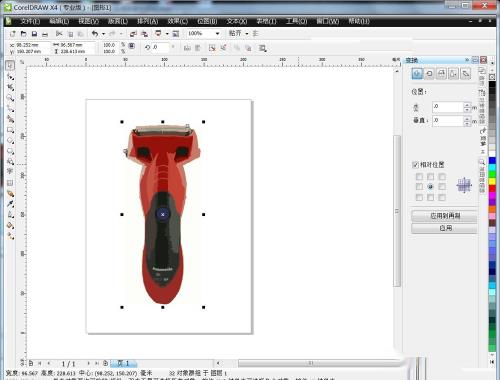Open the zoom level 100% dropdown
This screenshot has width=500, height=380.
(x=217, y=34)
